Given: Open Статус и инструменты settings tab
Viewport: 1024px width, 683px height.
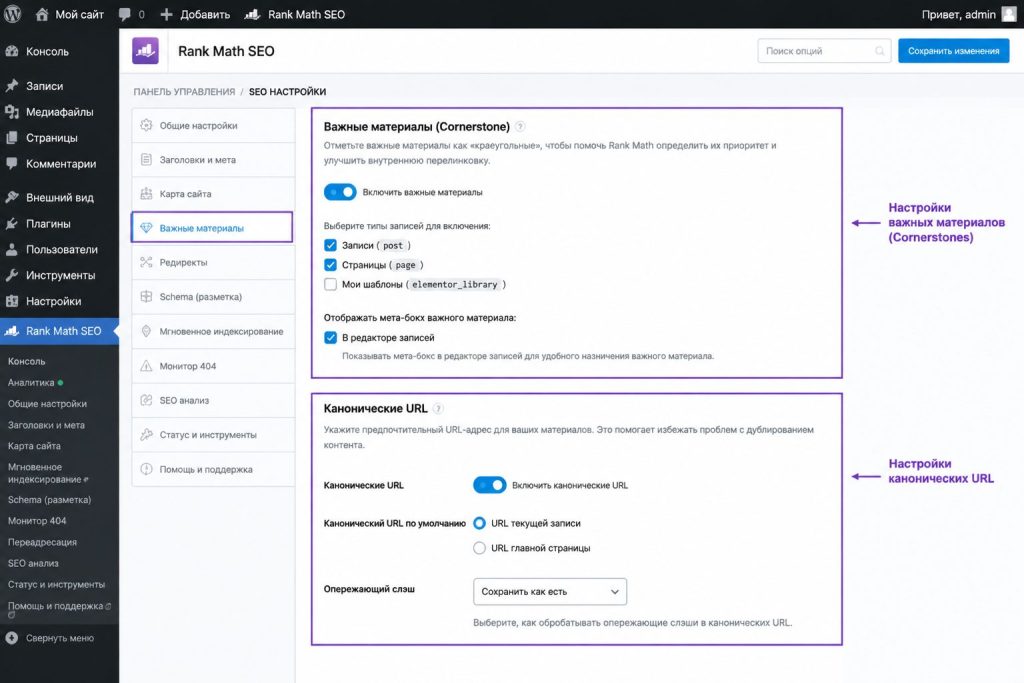Looking at the screenshot, I should click(213, 435).
